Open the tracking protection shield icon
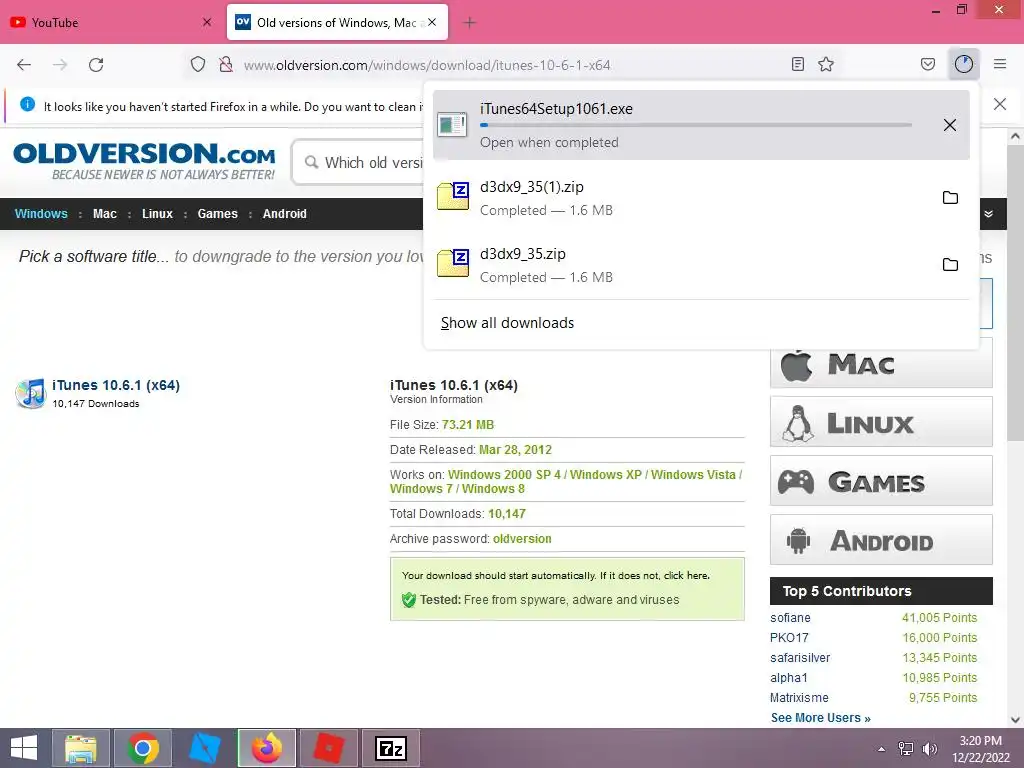 pos(198,64)
